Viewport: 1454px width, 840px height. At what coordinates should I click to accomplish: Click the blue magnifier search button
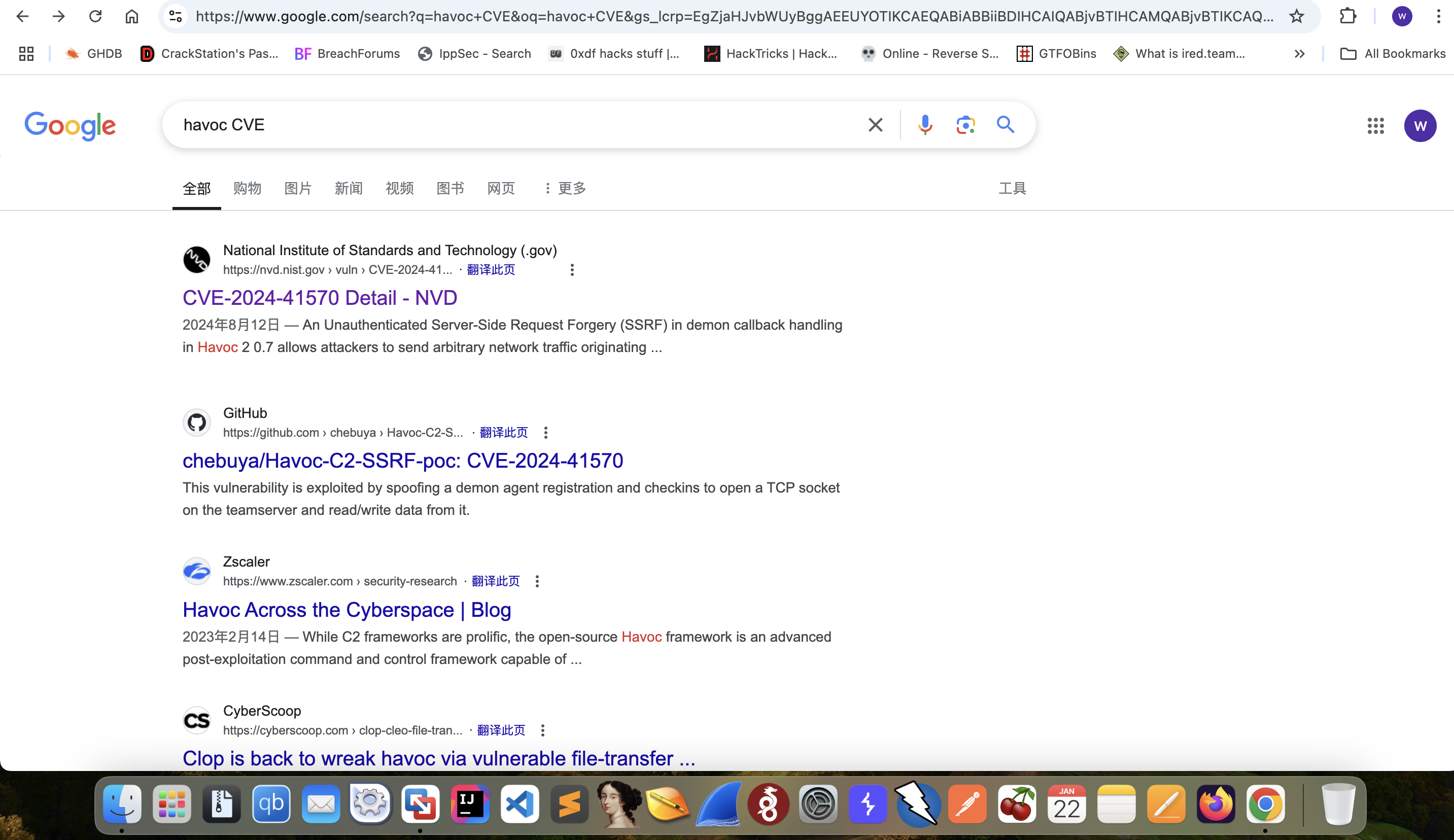click(x=1005, y=125)
